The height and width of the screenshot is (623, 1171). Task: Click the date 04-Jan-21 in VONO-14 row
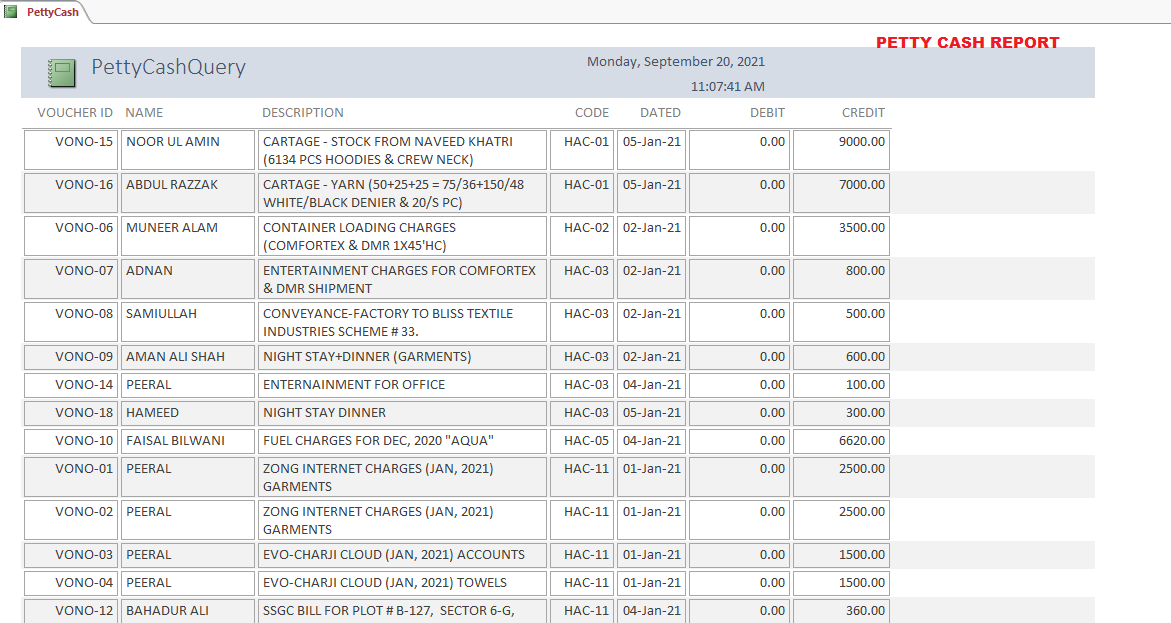pyautogui.click(x=651, y=385)
